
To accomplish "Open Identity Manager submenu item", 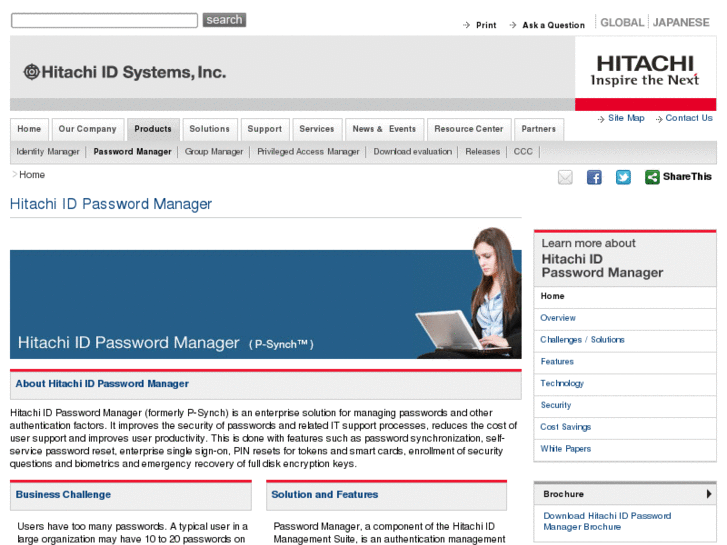I will [x=48, y=152].
